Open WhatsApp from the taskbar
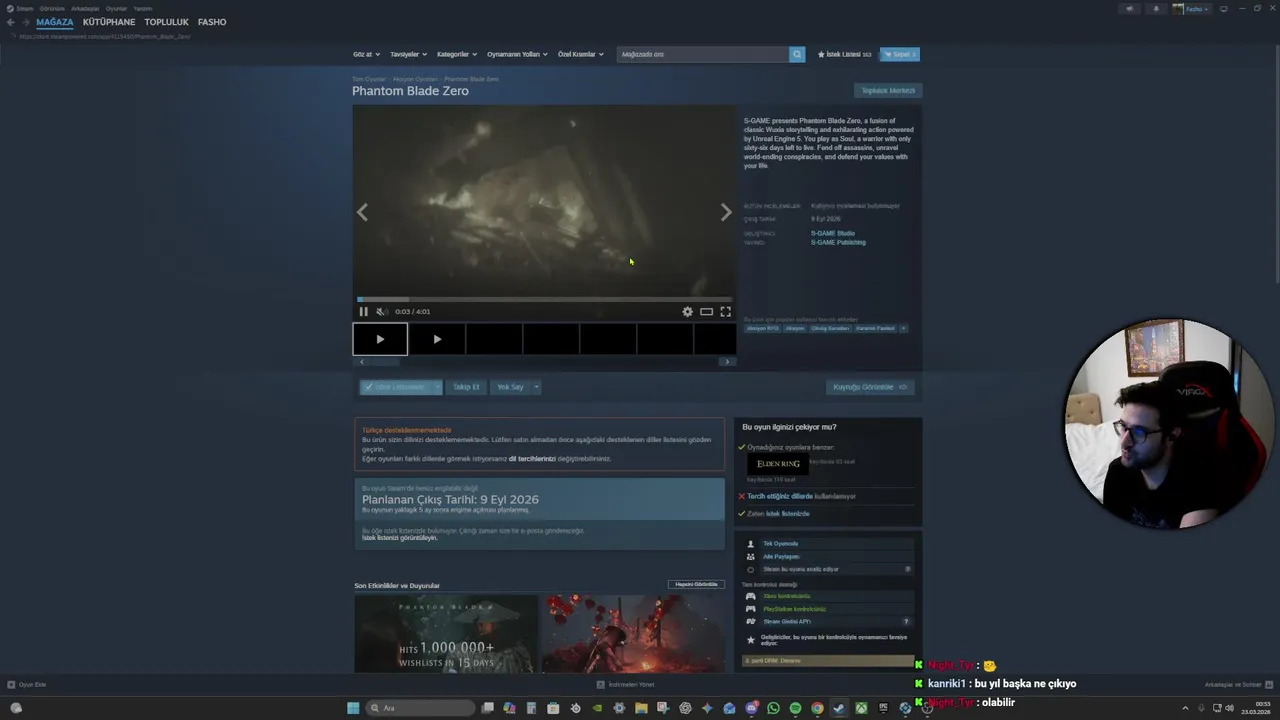The width and height of the screenshot is (1280, 720). coord(773,708)
